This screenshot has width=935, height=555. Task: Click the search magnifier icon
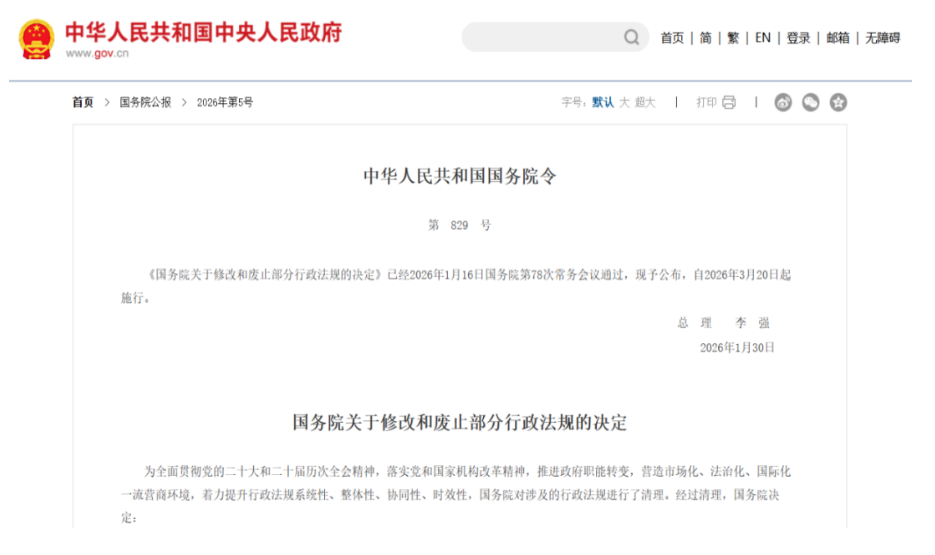[x=632, y=38]
